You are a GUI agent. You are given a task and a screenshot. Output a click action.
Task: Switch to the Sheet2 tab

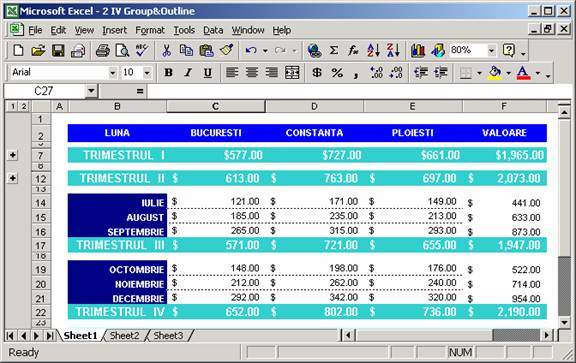click(125, 335)
